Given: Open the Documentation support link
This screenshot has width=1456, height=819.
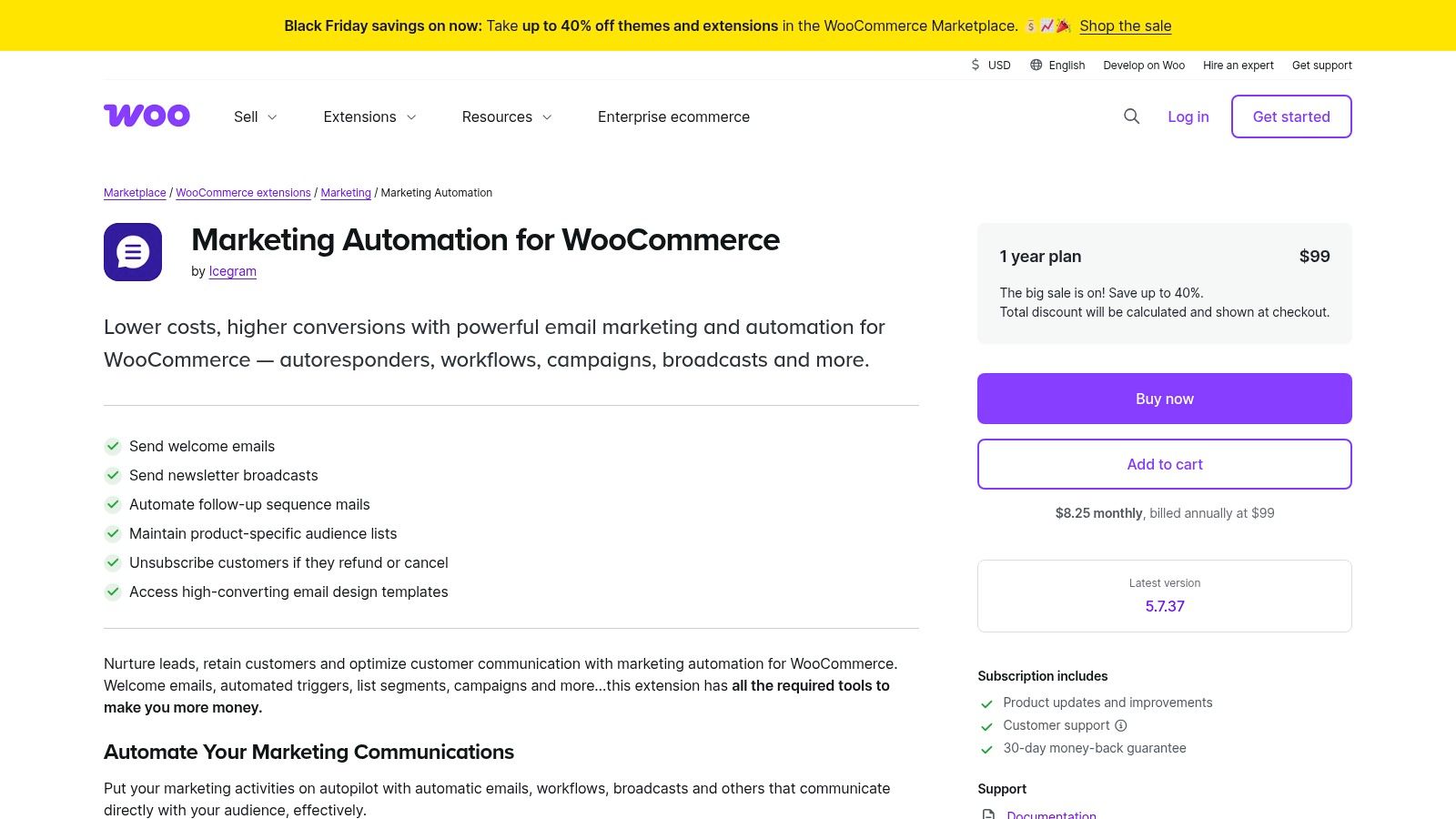Looking at the screenshot, I should pos(1051,815).
